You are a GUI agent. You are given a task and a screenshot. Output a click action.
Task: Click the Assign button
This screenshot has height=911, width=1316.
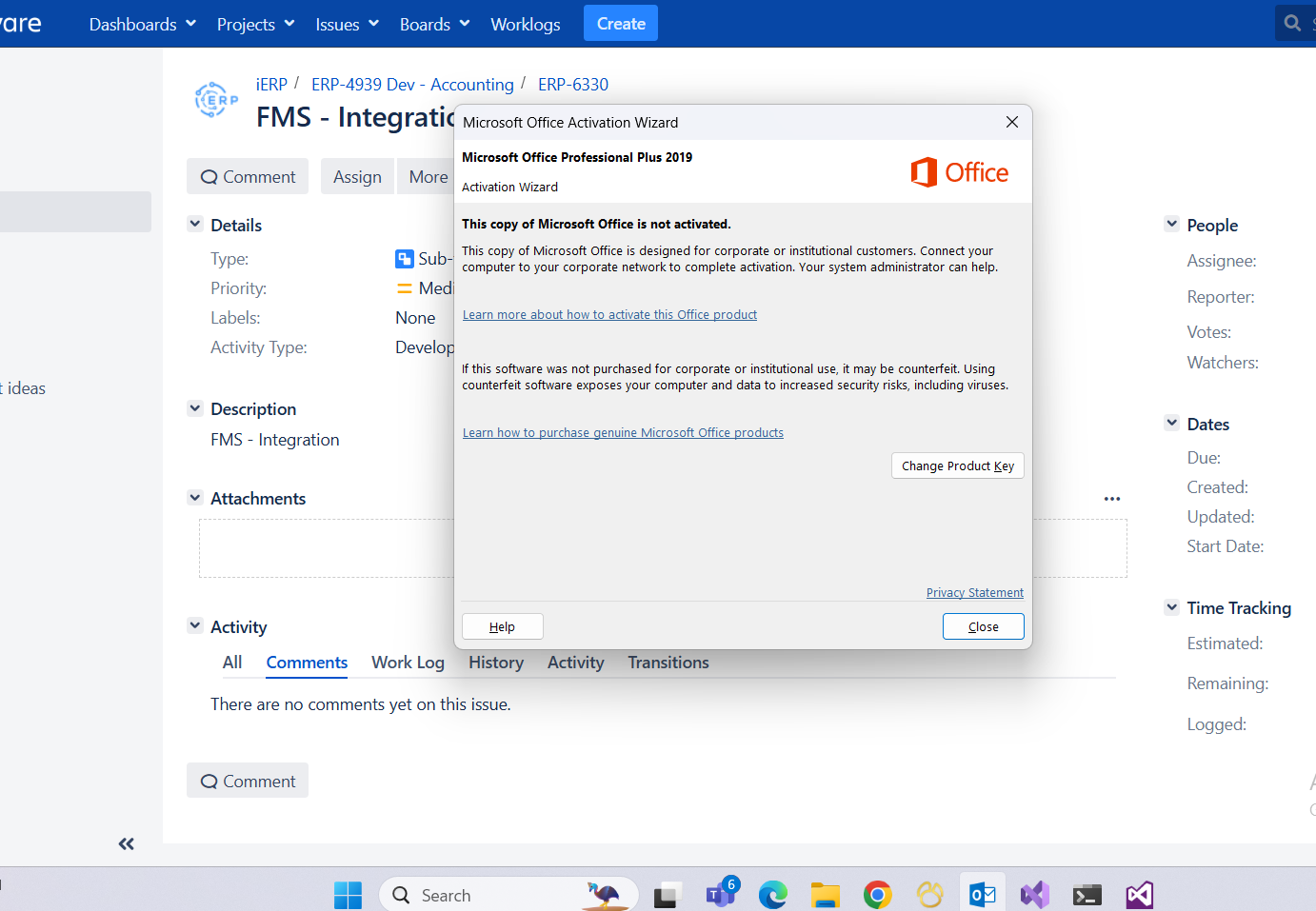tap(357, 177)
